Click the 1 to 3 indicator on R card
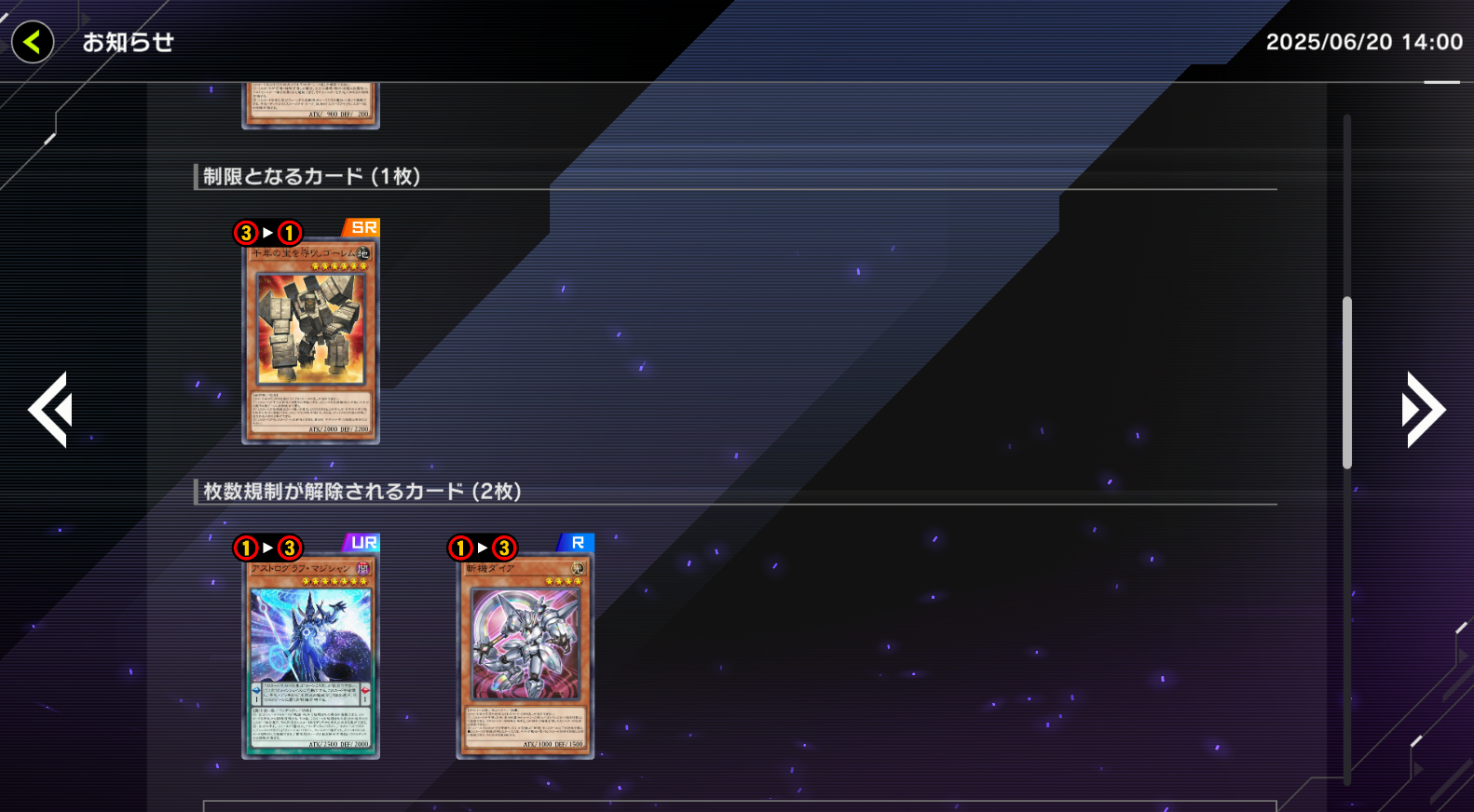The height and width of the screenshot is (812, 1474). pyautogui.click(x=483, y=548)
